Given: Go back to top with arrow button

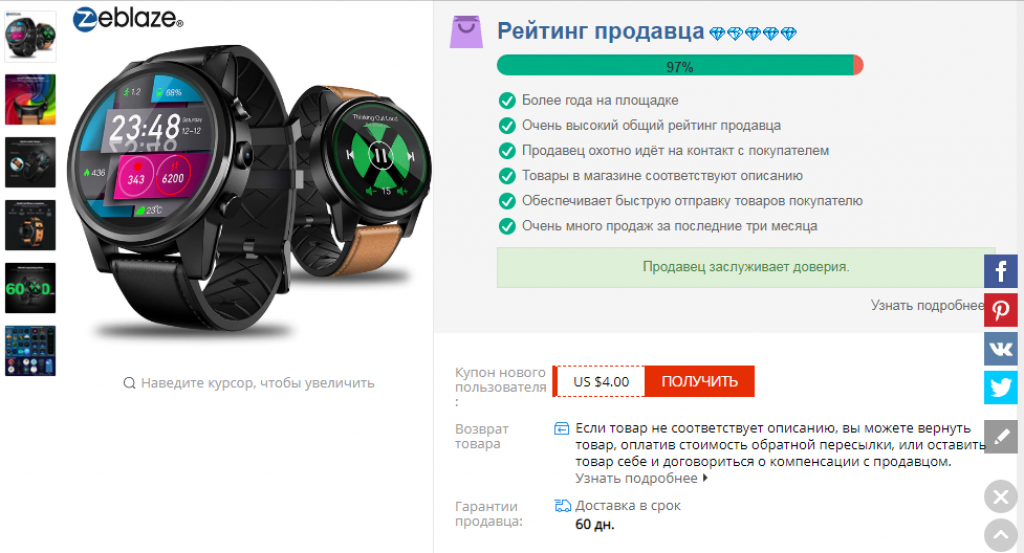Looking at the screenshot, I should 1000,535.
